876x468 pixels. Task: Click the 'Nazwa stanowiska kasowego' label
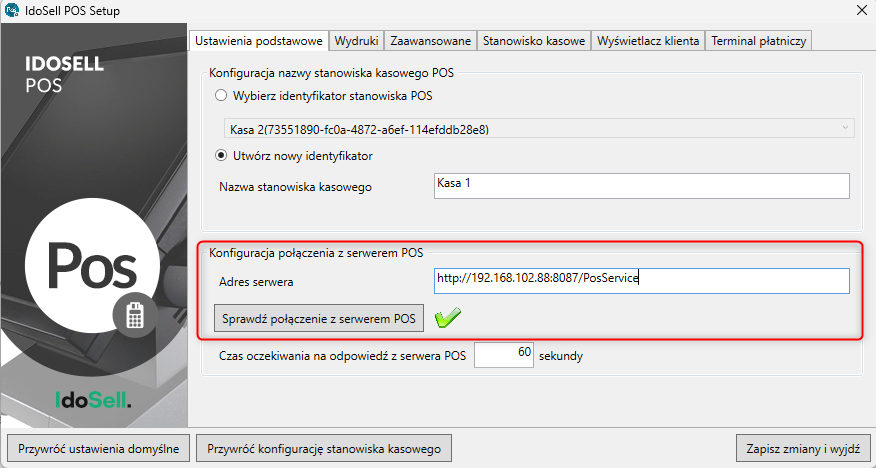tap(295, 187)
